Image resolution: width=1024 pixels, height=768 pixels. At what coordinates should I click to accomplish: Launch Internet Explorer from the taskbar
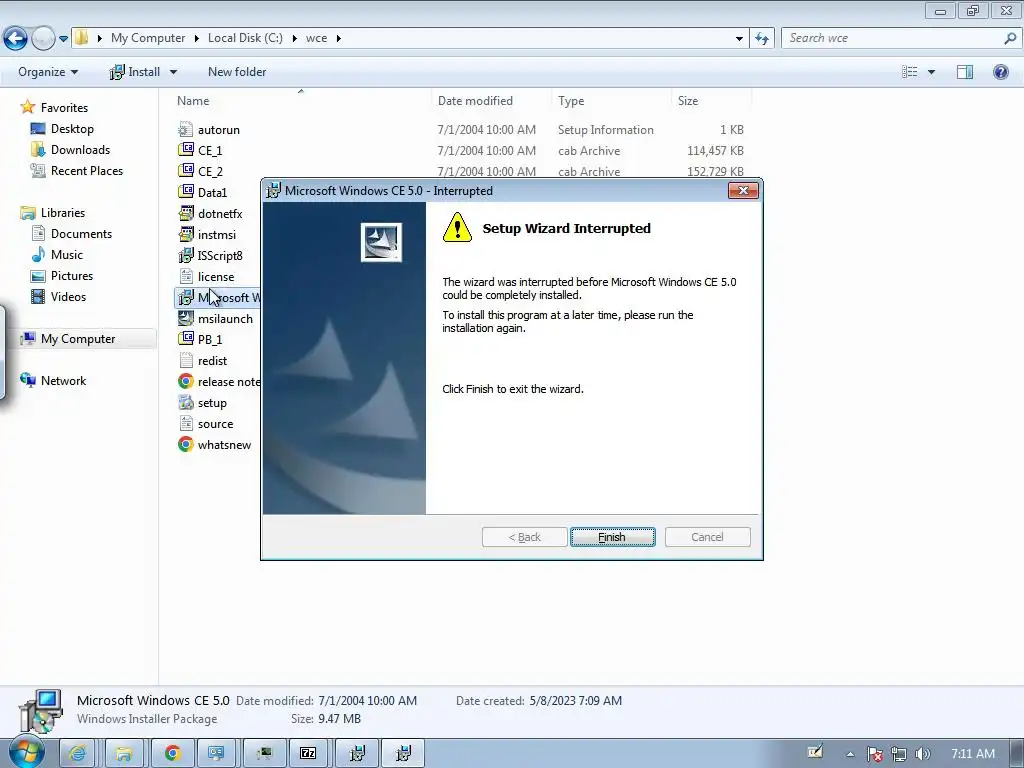coord(77,753)
